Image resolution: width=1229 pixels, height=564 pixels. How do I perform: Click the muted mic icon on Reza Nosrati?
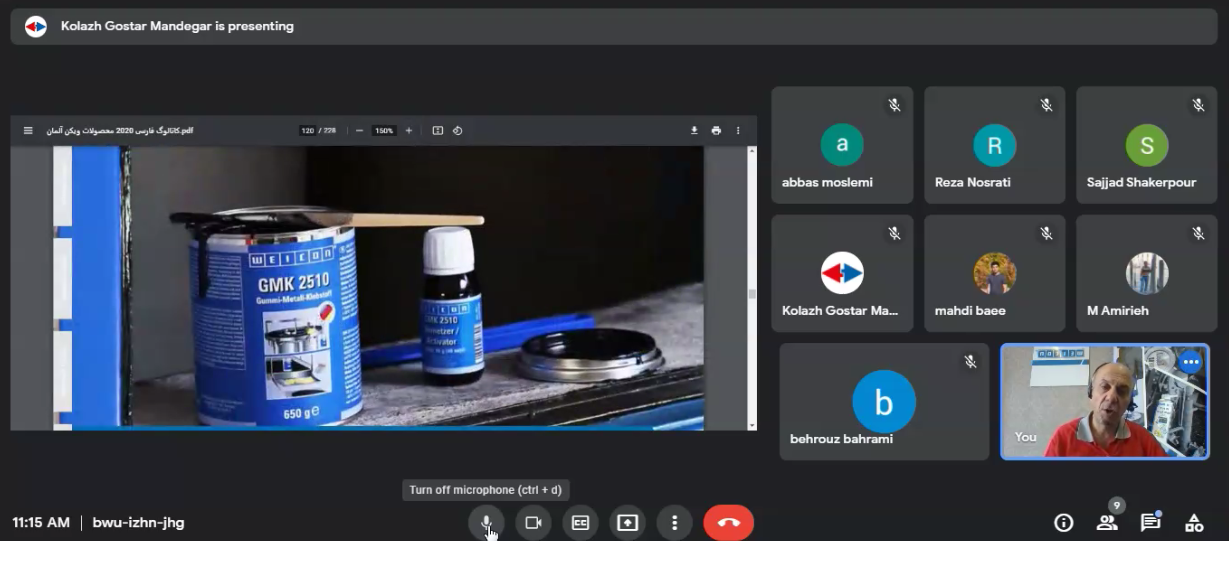pos(1046,105)
